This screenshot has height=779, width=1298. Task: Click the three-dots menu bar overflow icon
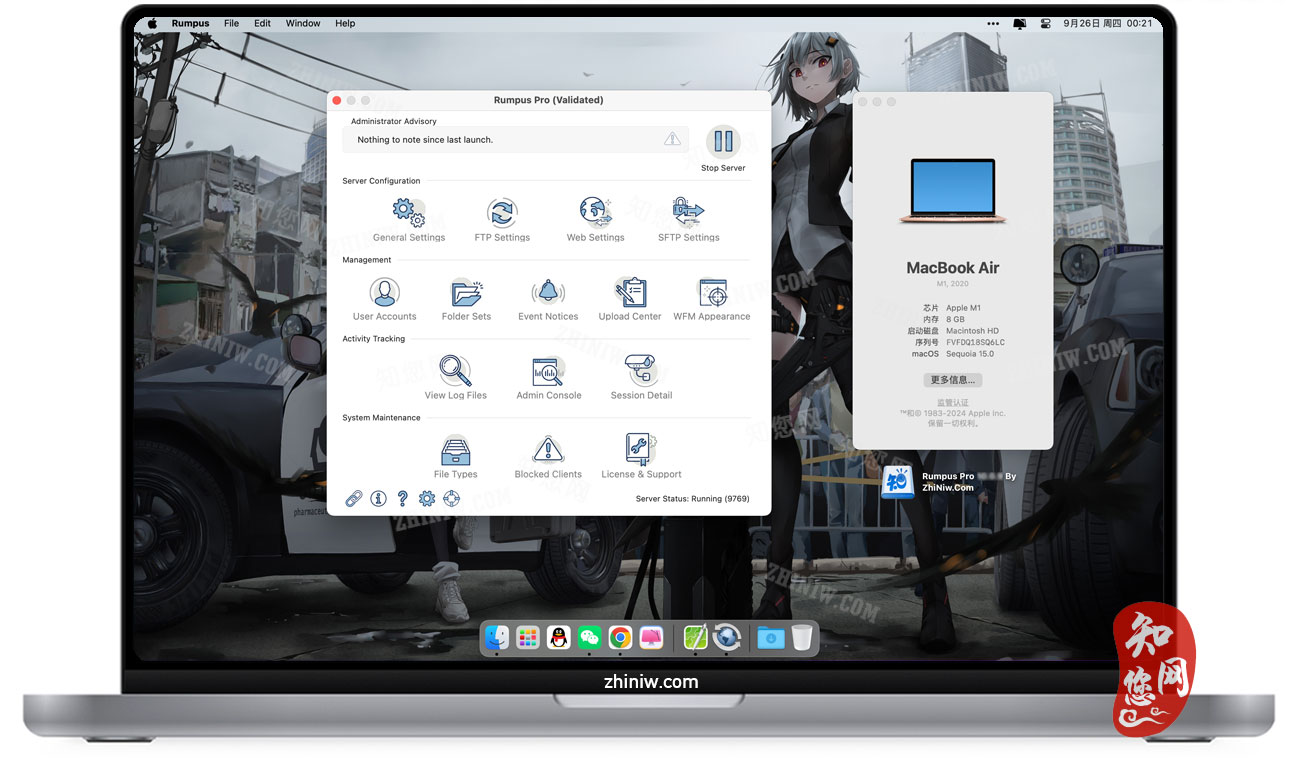[993, 23]
